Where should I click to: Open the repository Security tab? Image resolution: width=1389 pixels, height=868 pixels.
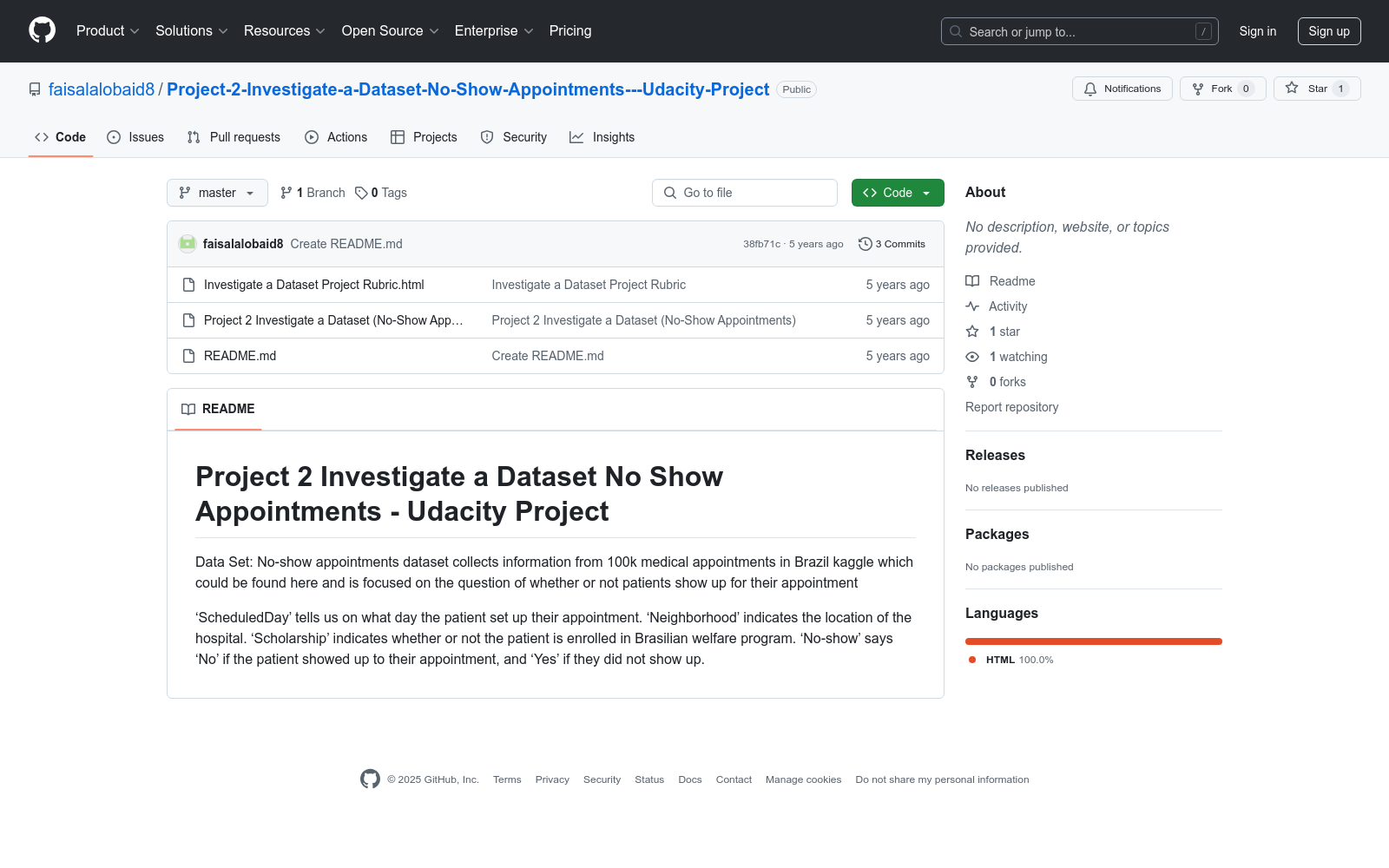tap(514, 137)
